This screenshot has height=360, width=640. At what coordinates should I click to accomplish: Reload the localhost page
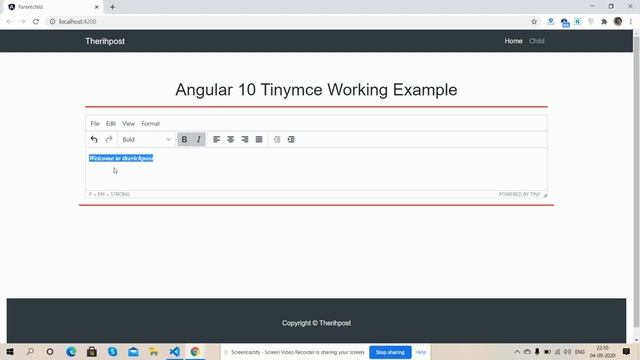click(36, 22)
